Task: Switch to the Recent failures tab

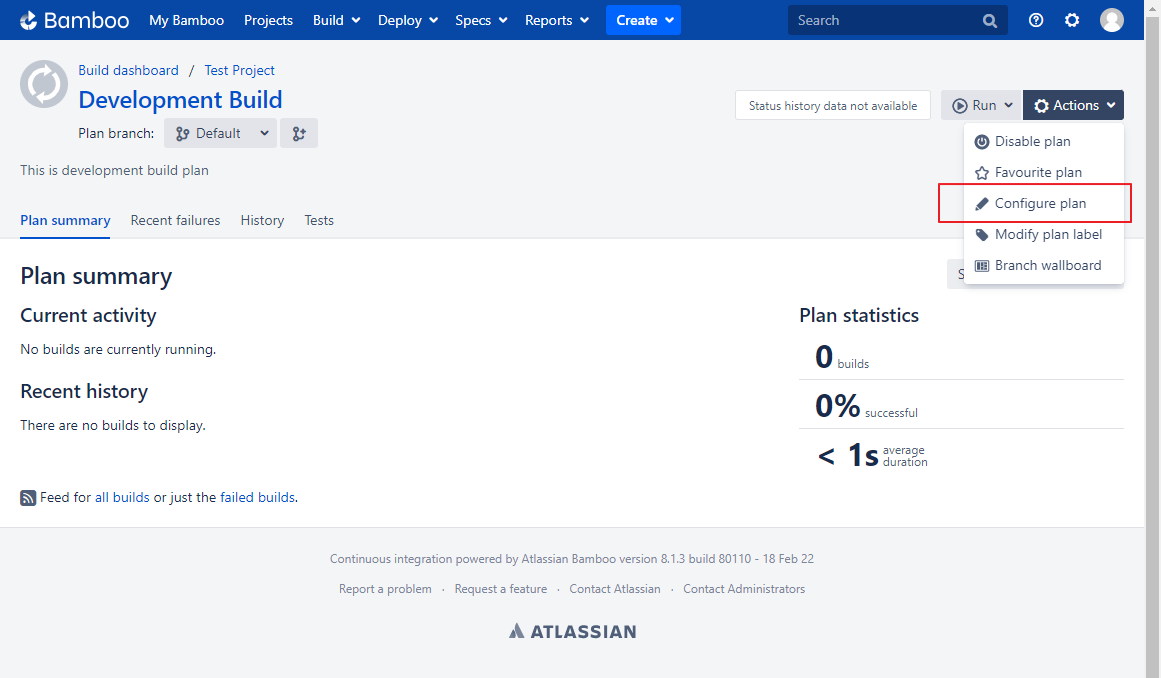Action: (x=175, y=221)
